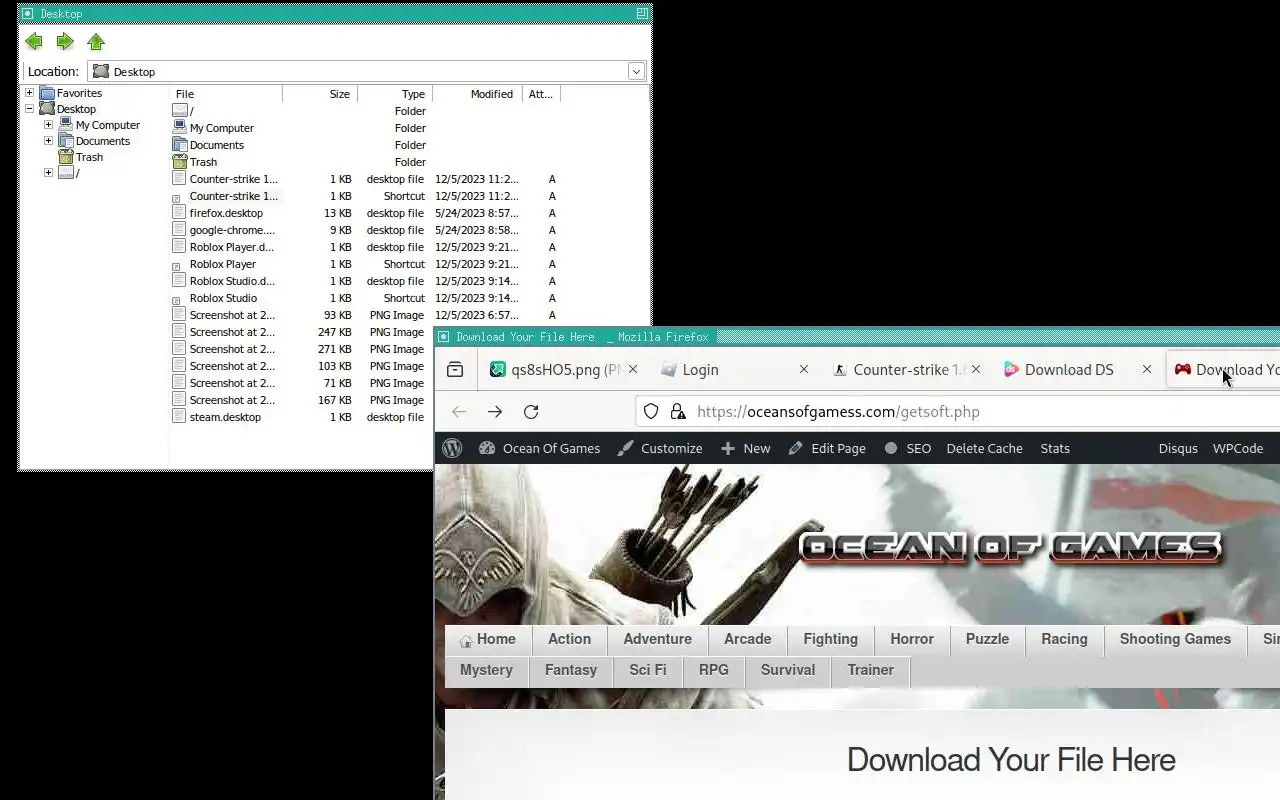This screenshot has height=800, width=1280.
Task: Select Roblox Studio shortcut entry
Action: pyautogui.click(x=223, y=298)
